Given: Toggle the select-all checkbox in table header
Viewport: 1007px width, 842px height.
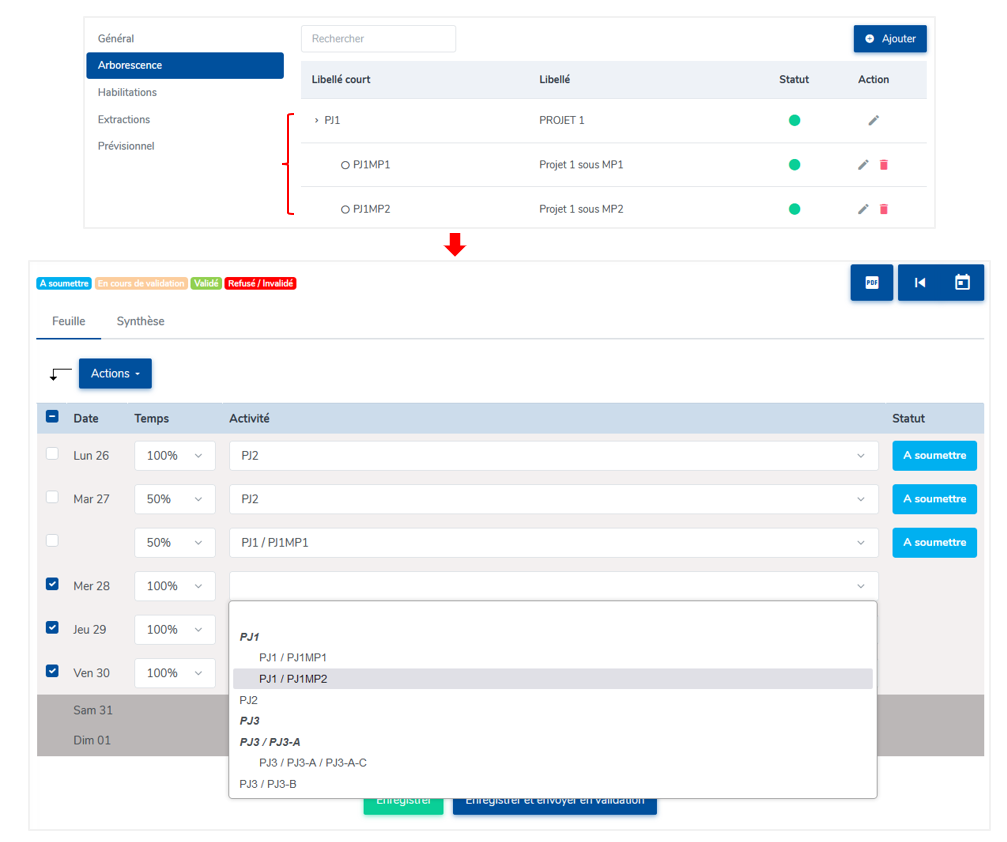Looking at the screenshot, I should 52,417.
